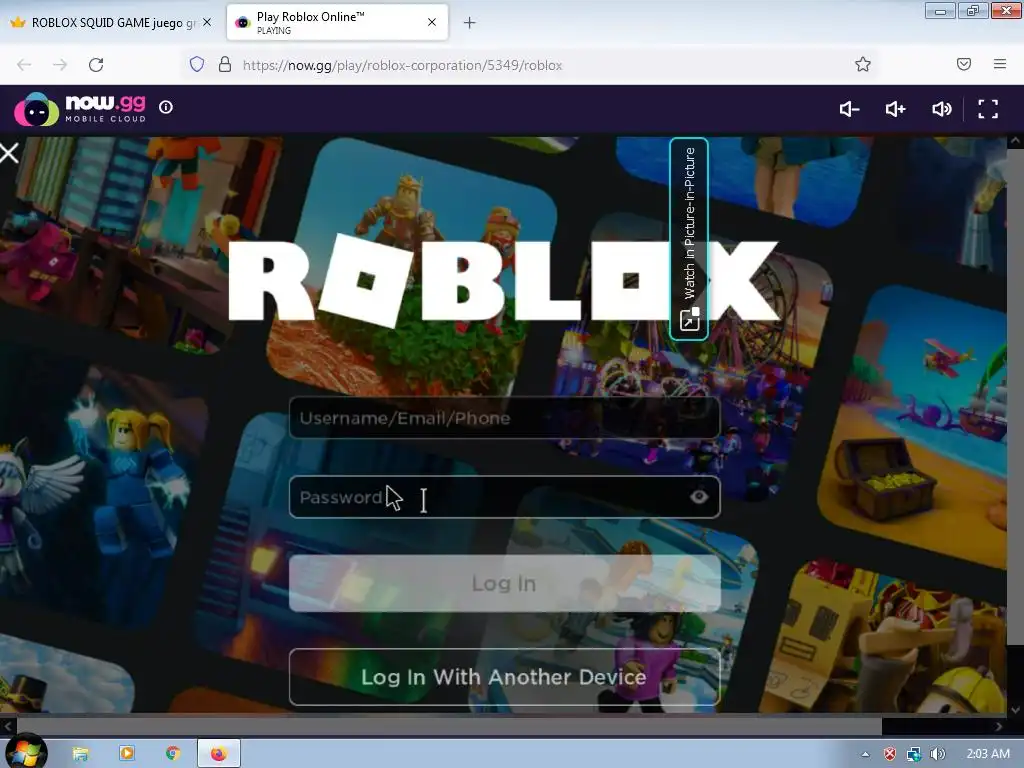Open the Windows Start menu
The height and width of the screenshot is (768, 1024).
(x=25, y=753)
